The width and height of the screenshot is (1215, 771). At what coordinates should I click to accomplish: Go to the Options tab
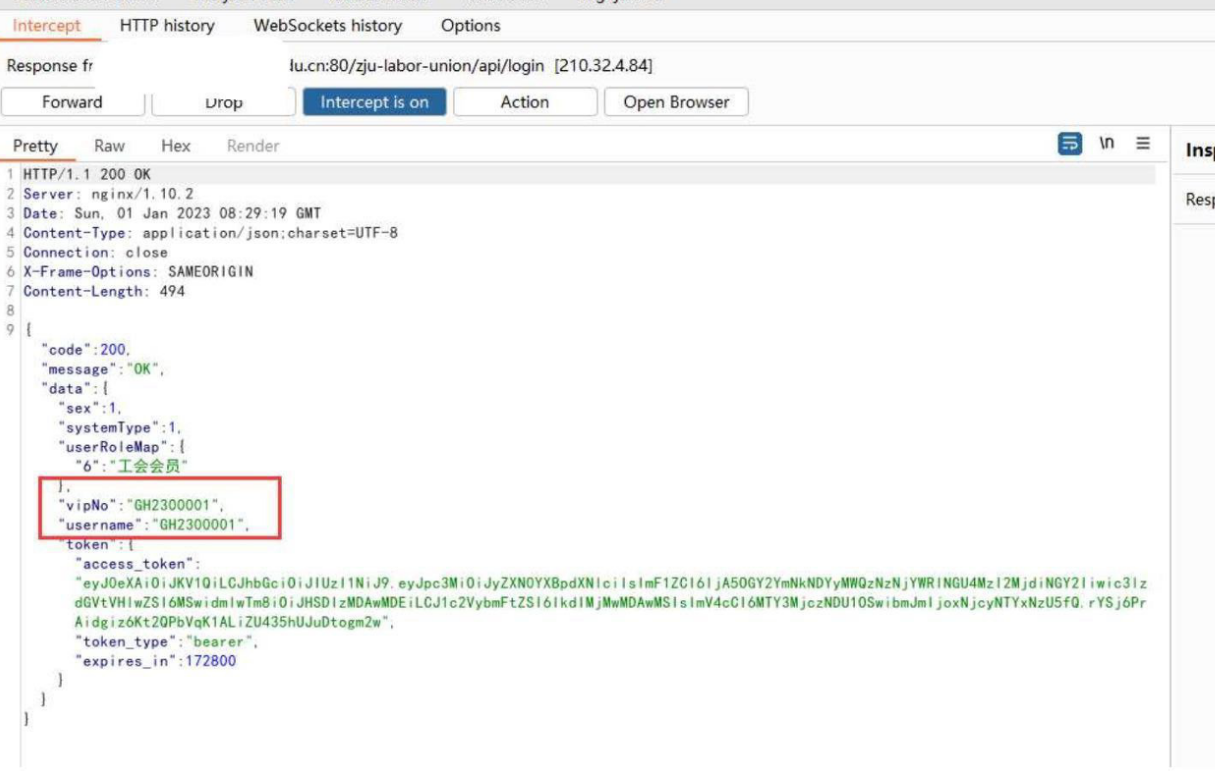click(470, 26)
